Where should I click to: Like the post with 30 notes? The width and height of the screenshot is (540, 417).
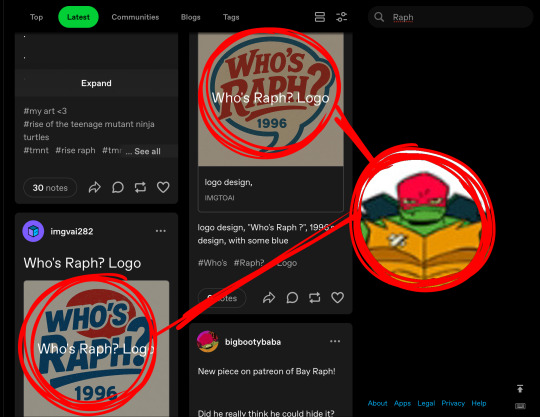coord(163,187)
